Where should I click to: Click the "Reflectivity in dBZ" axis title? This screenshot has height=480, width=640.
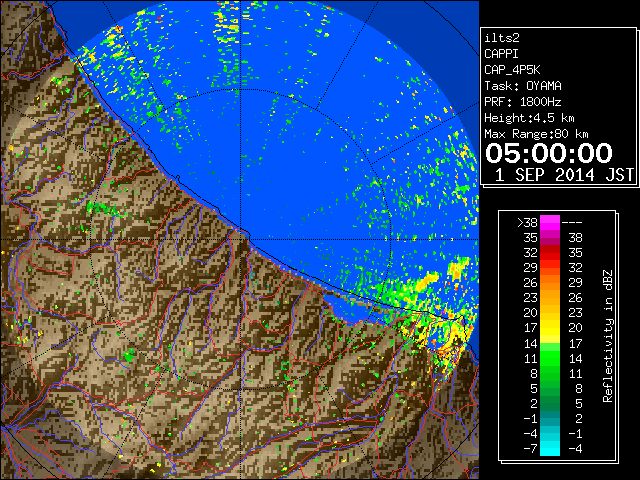pos(608,336)
